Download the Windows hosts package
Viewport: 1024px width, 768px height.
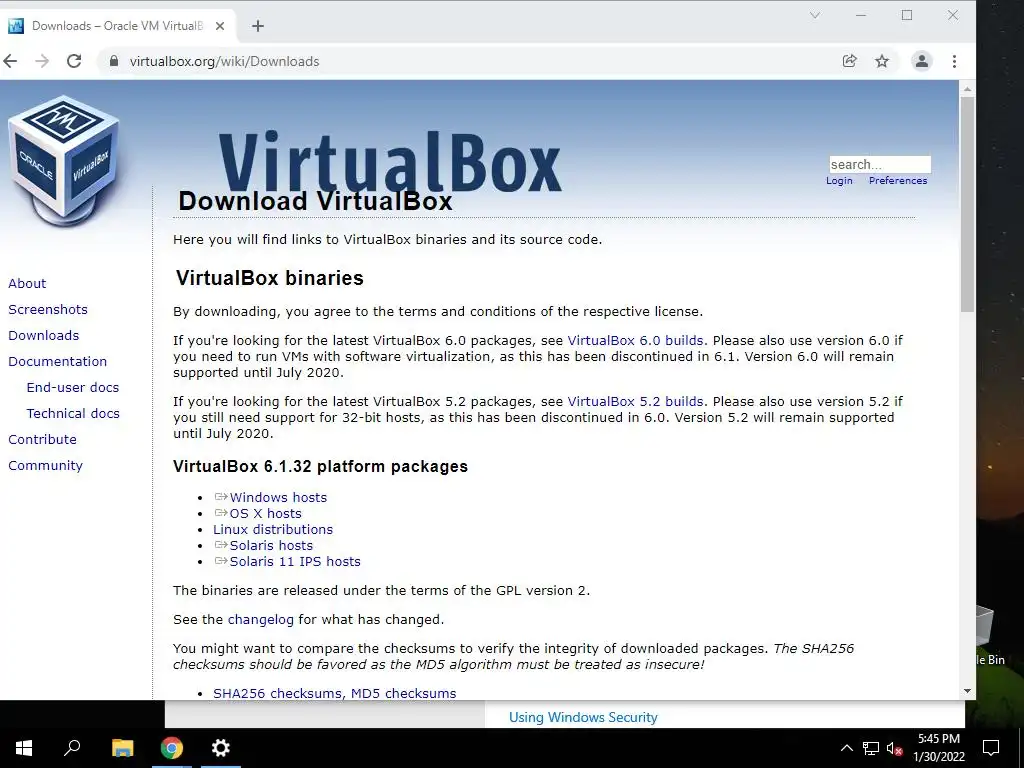(x=278, y=498)
